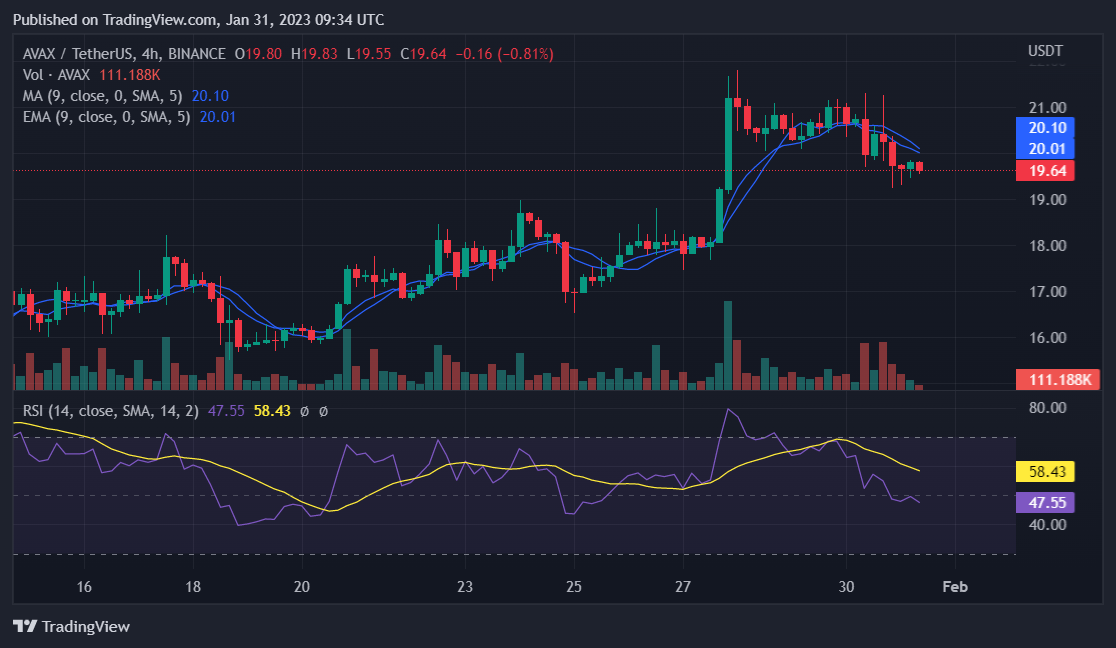This screenshot has height=648, width=1116.
Task: Select the RSI (14, close, SMA, 14, 2) legend
Action: (x=111, y=411)
